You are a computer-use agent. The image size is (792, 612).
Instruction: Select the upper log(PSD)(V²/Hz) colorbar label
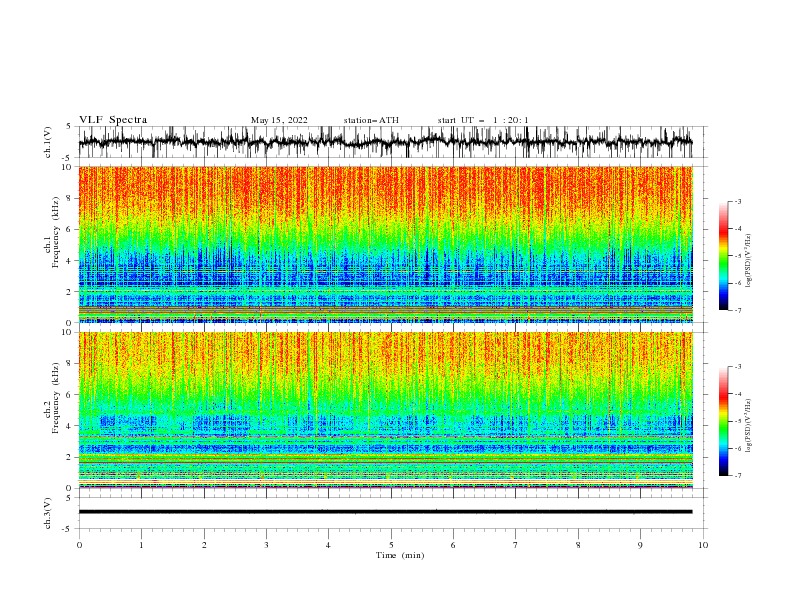(748, 261)
